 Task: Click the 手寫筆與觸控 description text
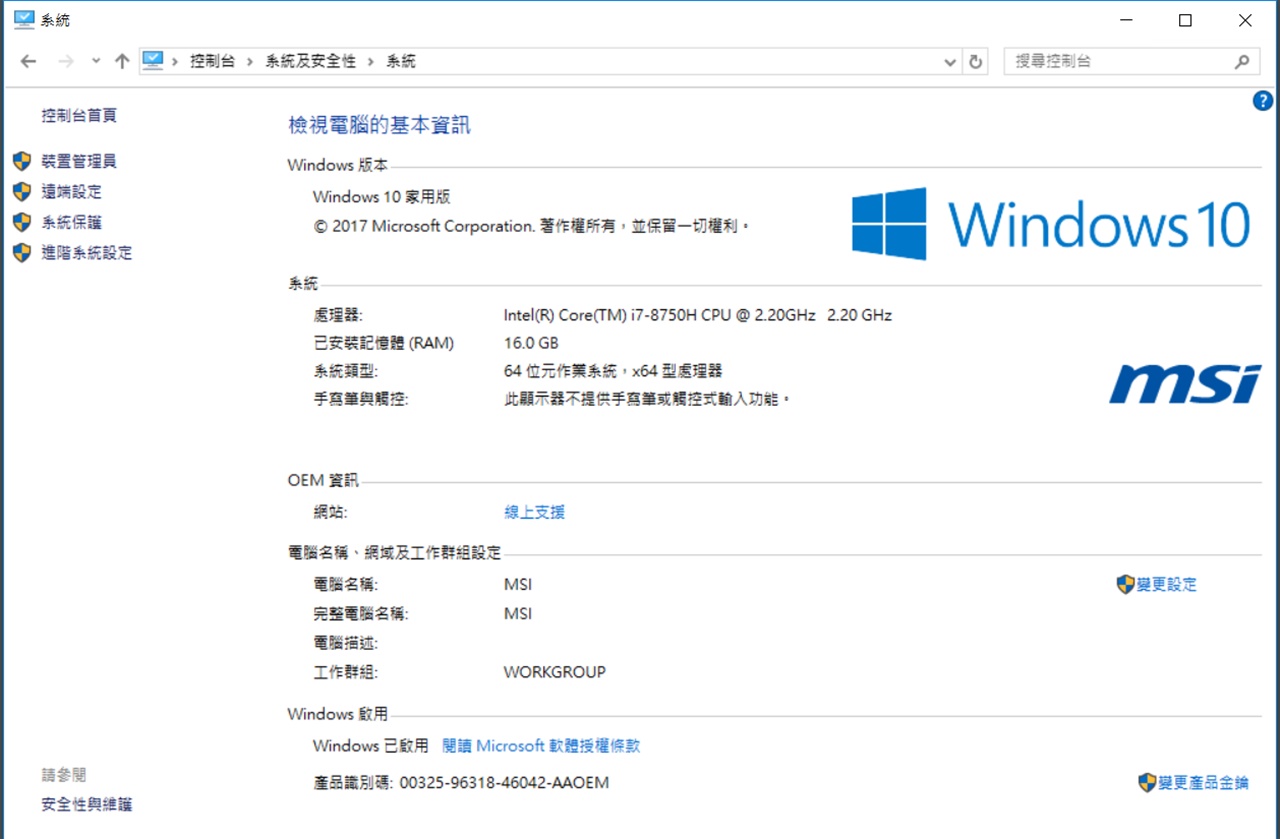pos(648,399)
